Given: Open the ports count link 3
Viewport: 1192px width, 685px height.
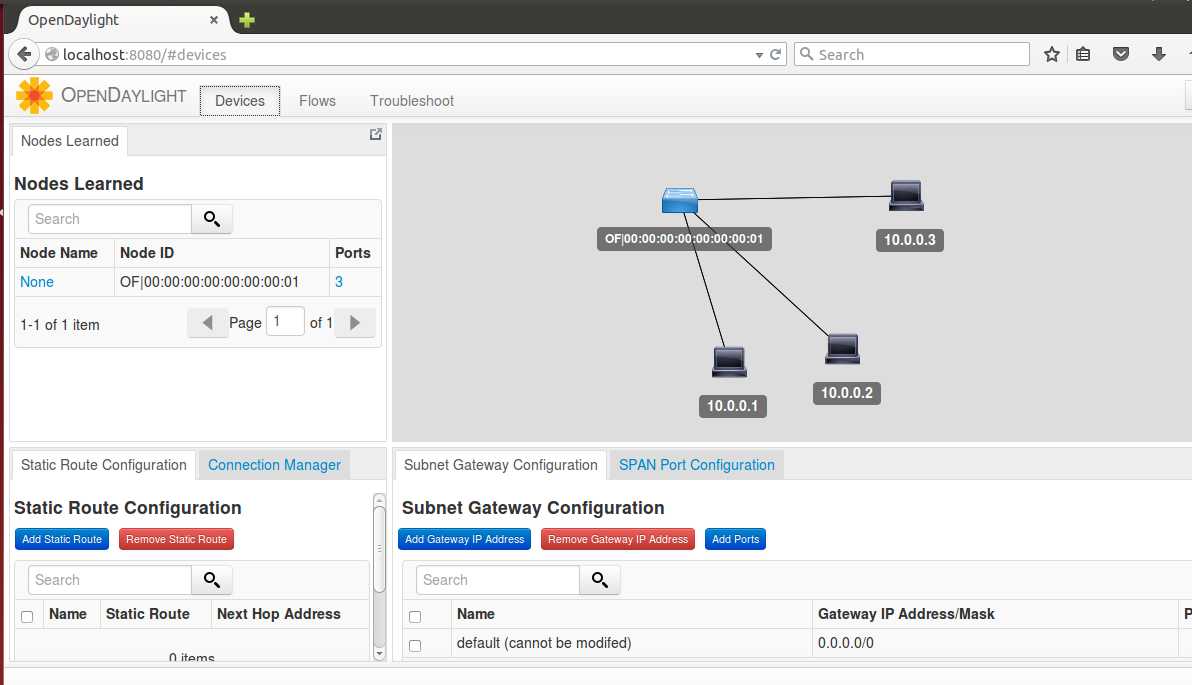Looking at the screenshot, I should coord(339,282).
